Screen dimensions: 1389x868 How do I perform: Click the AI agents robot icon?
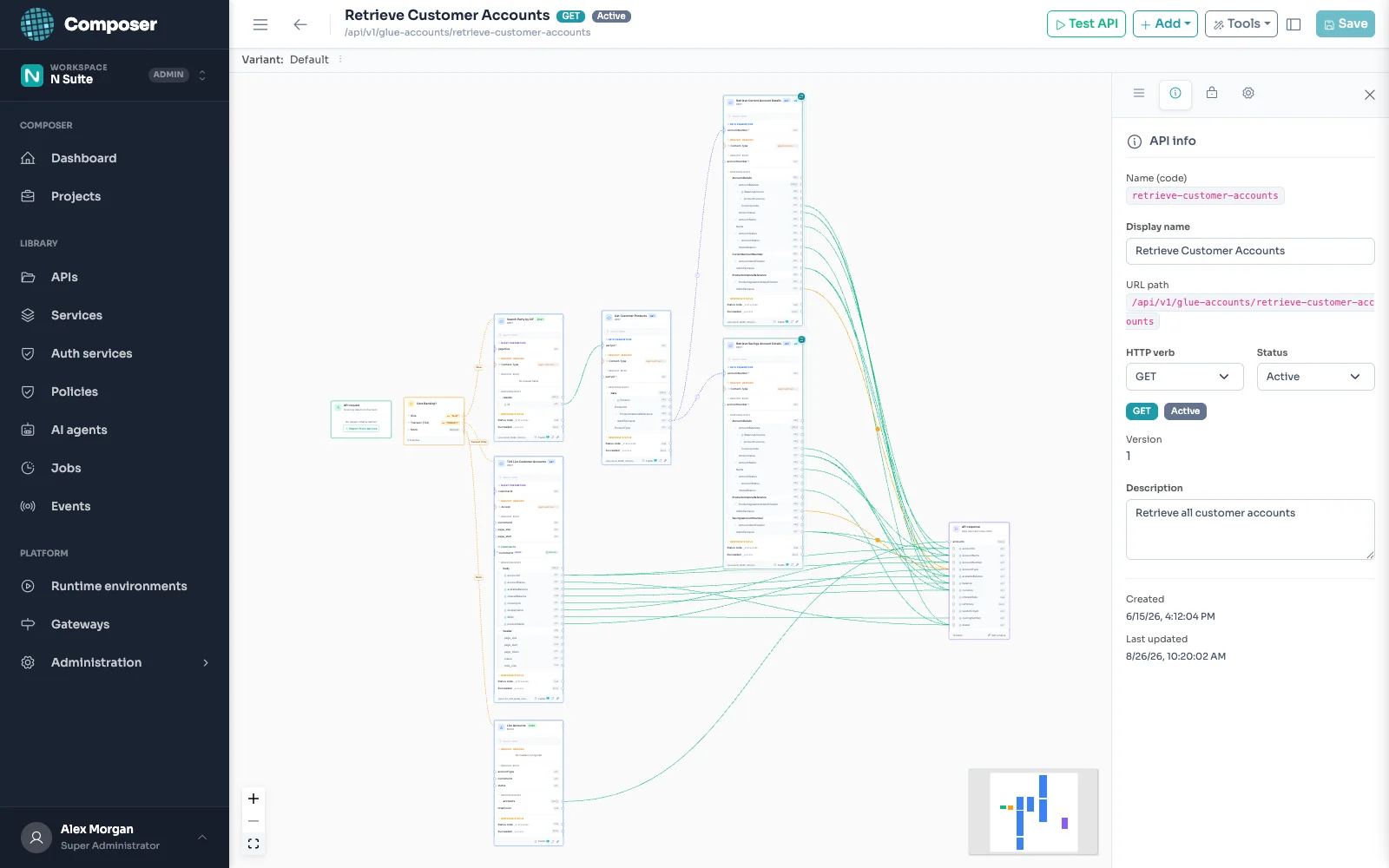pos(28,430)
